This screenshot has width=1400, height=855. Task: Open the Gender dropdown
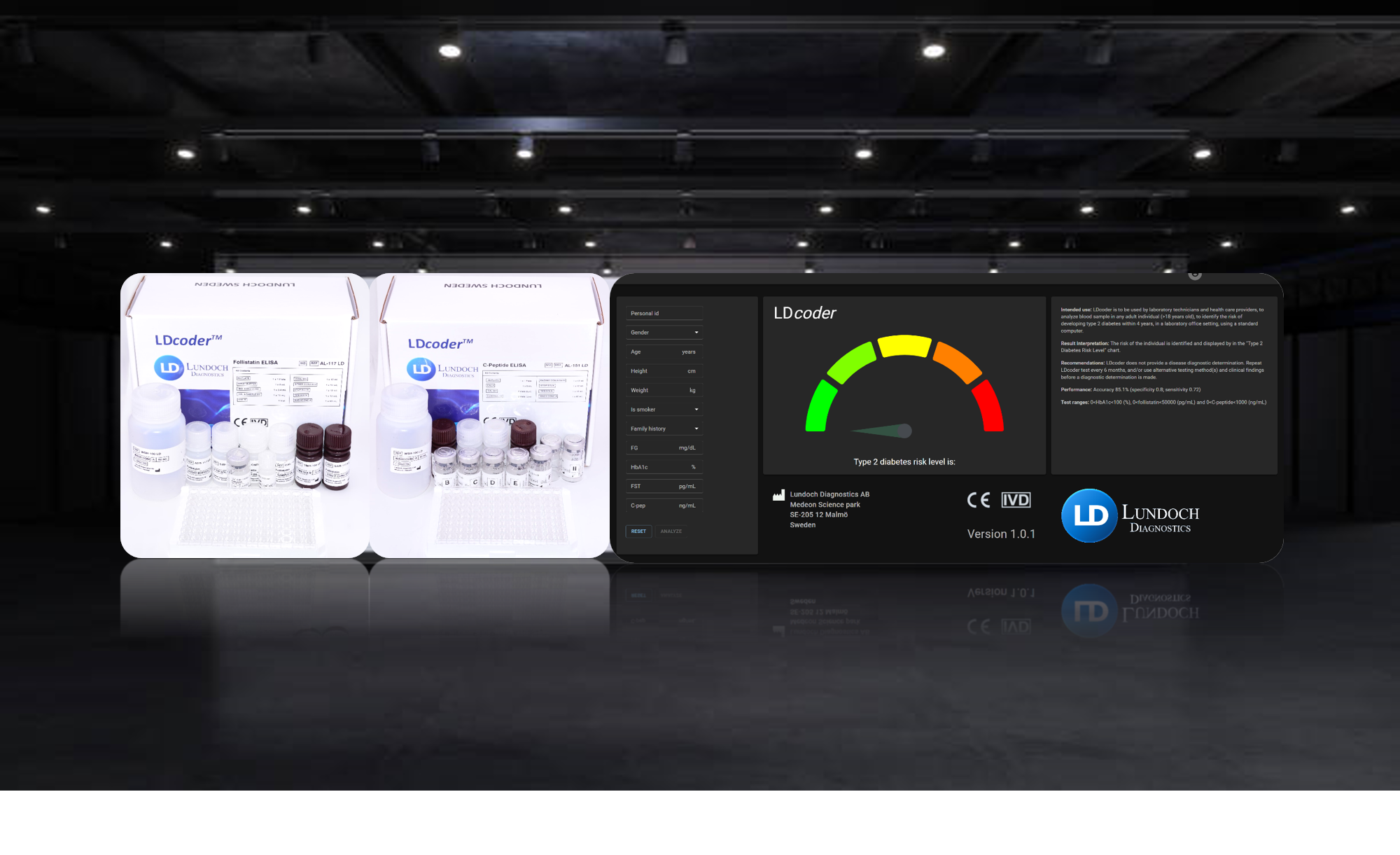point(664,333)
